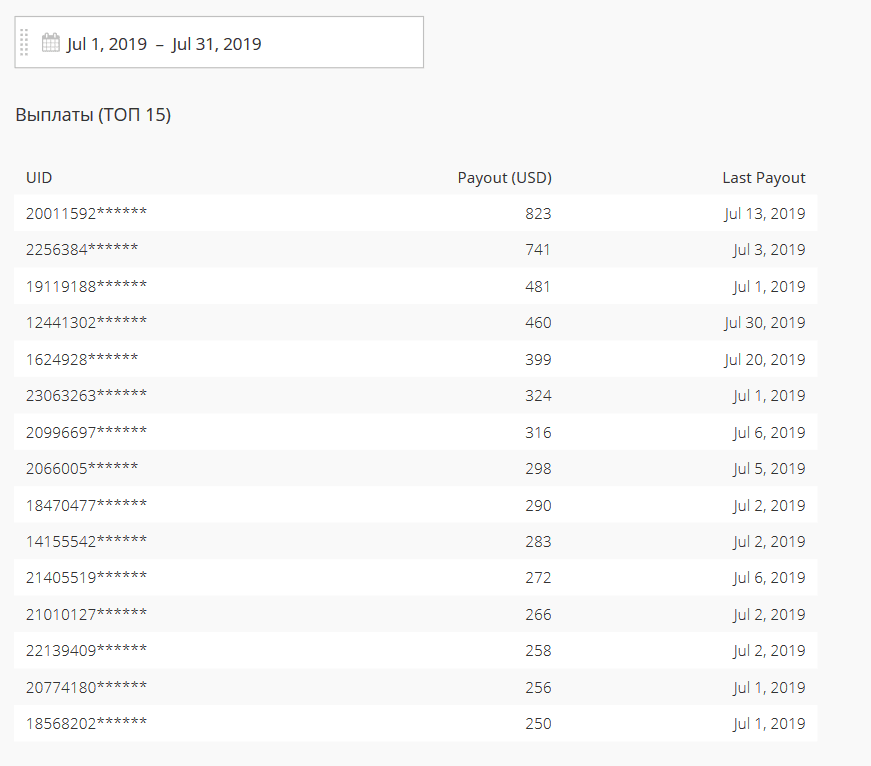Click payout value 741

pos(538,250)
